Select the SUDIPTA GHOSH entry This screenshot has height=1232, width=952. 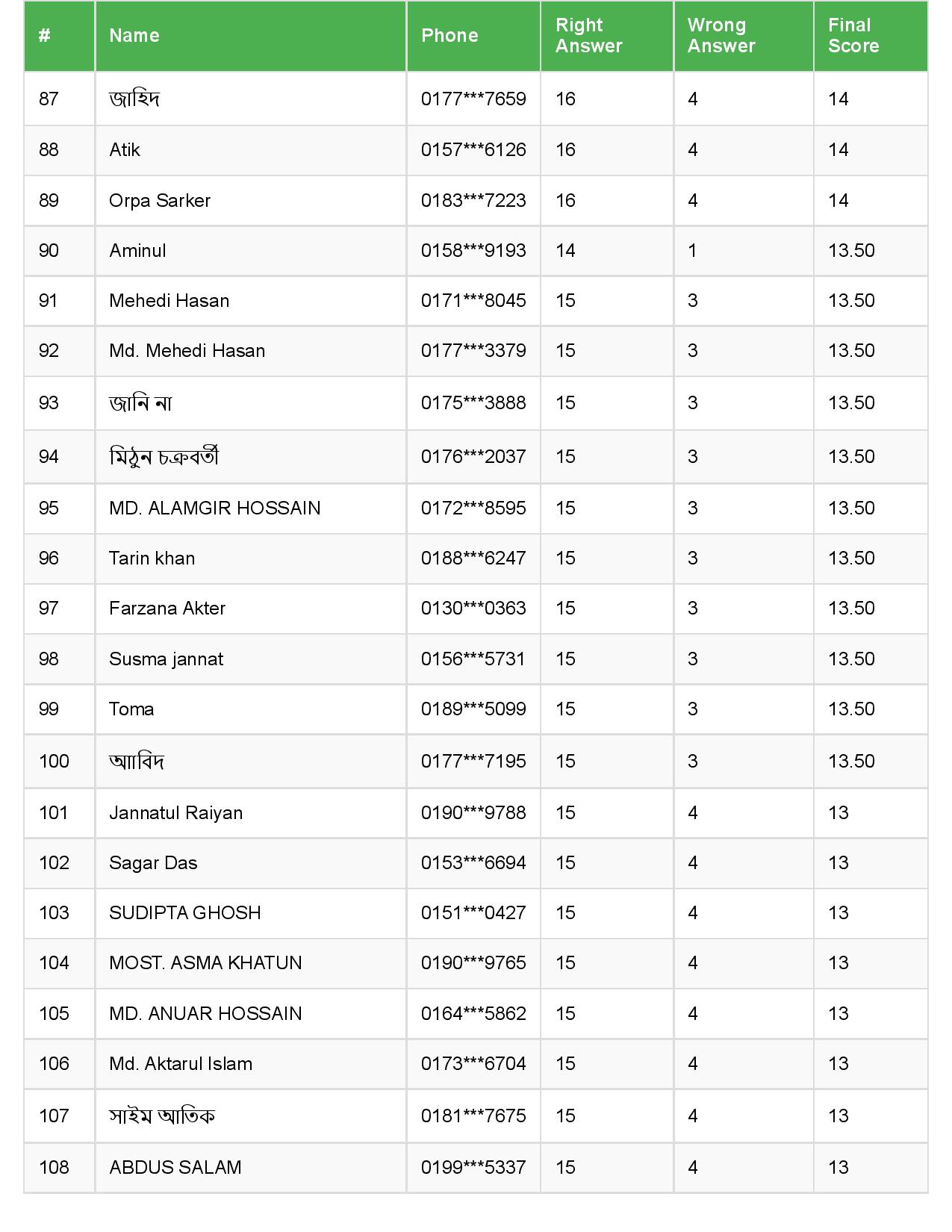(x=185, y=913)
